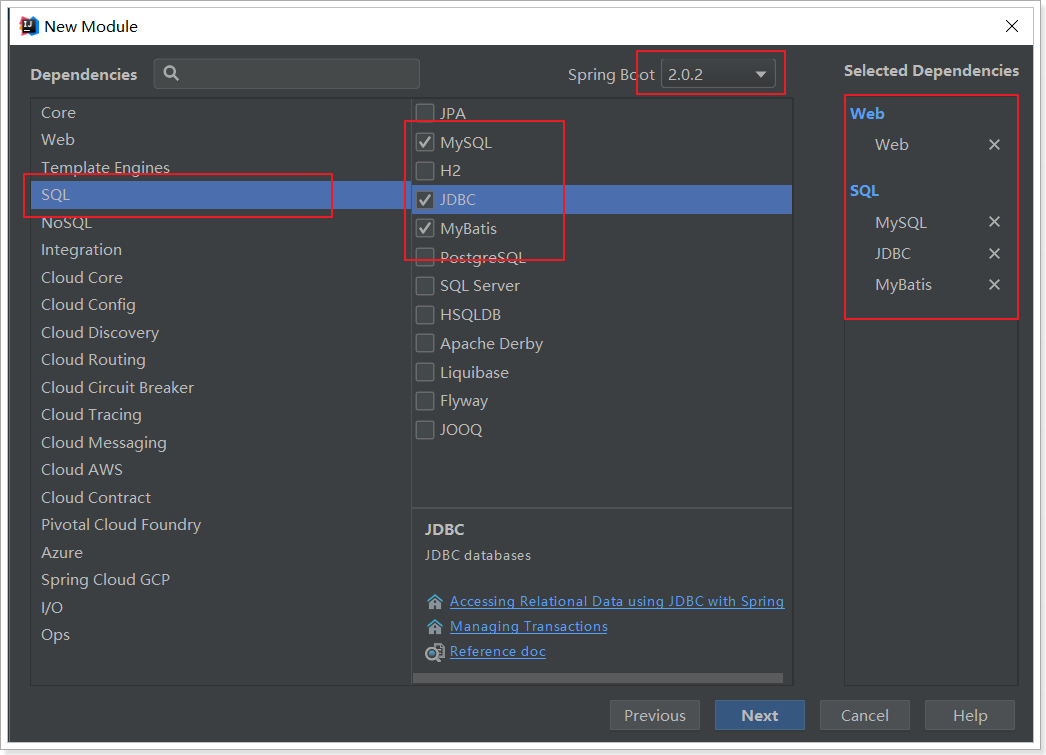
Task: Select the Integration category
Action: click(221, 250)
